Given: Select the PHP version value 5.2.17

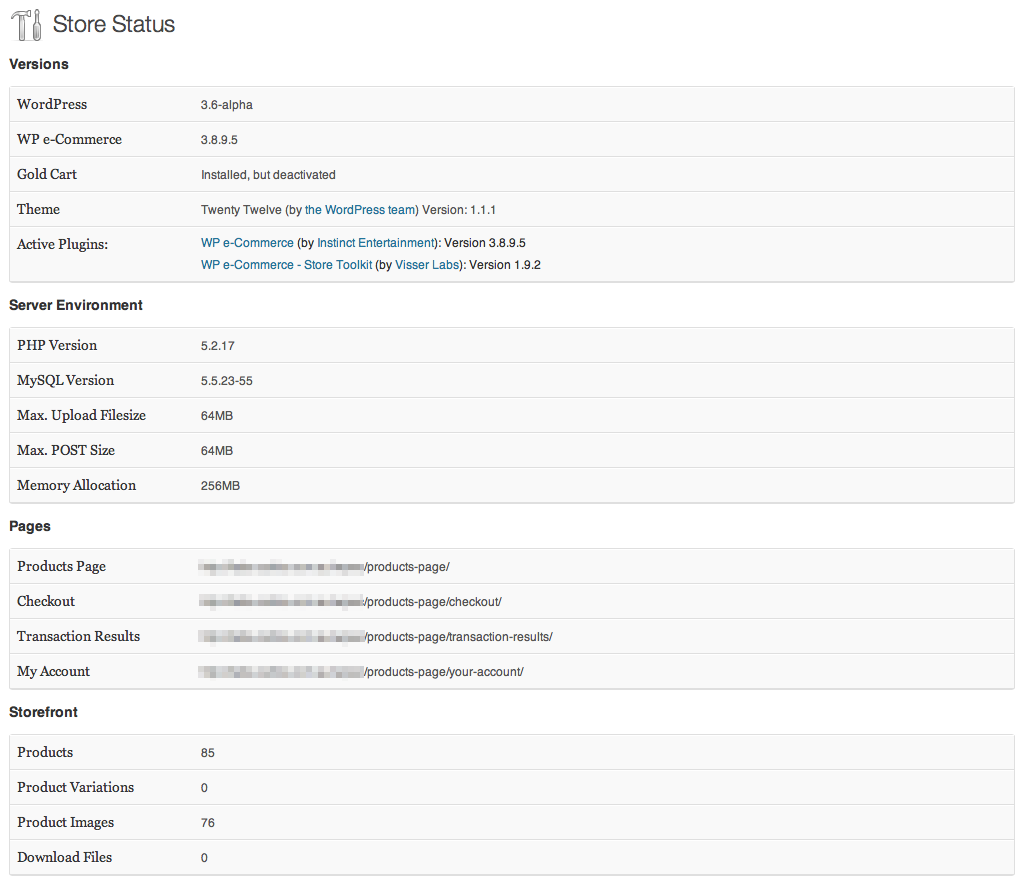Looking at the screenshot, I should click(218, 346).
